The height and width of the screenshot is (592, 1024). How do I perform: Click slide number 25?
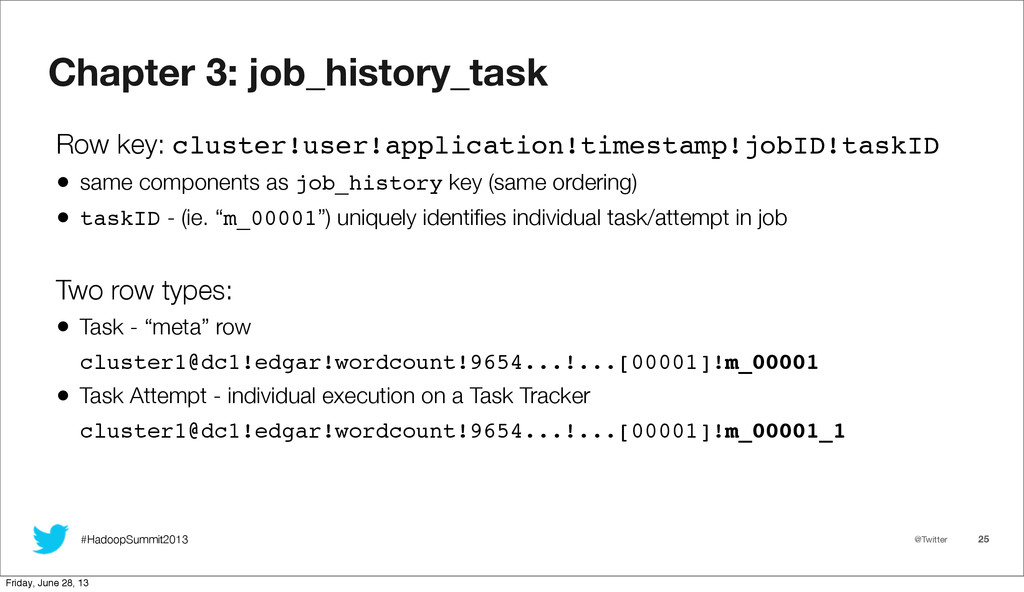984,539
